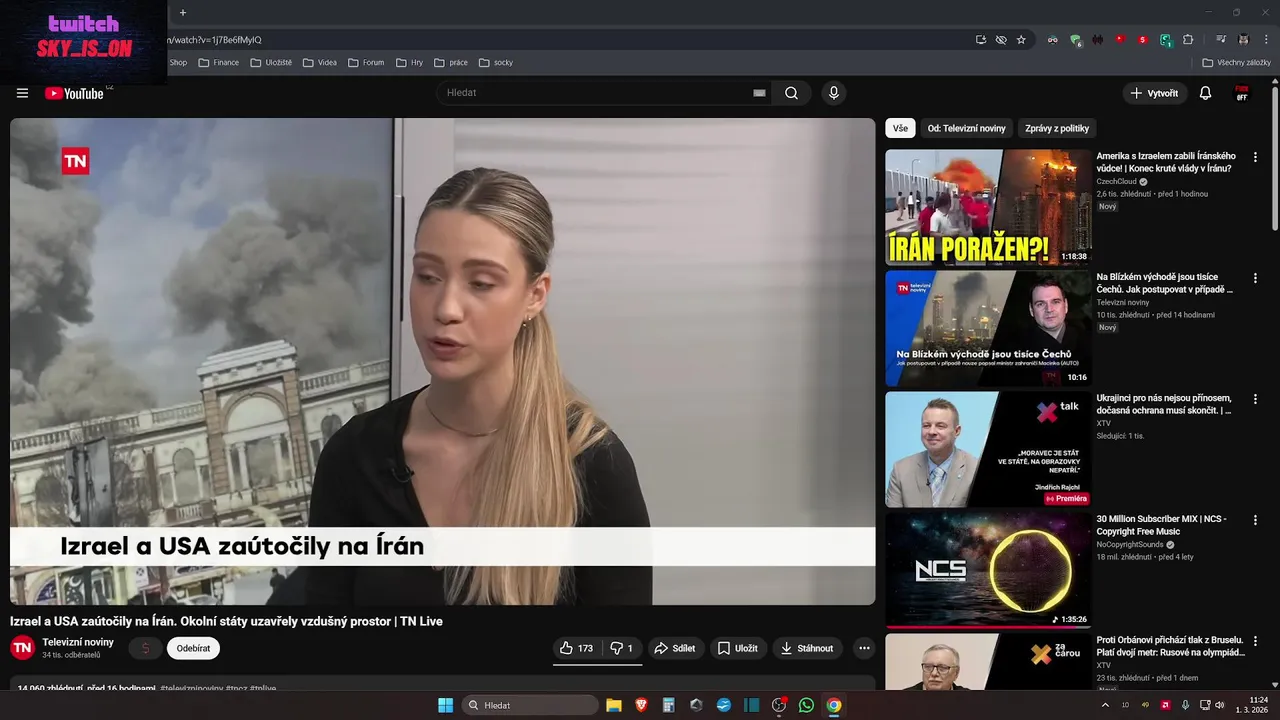Open the NCS 30 Million Subscriber MIX thumbnail
Screen dimensions: 1280x720
(988, 570)
